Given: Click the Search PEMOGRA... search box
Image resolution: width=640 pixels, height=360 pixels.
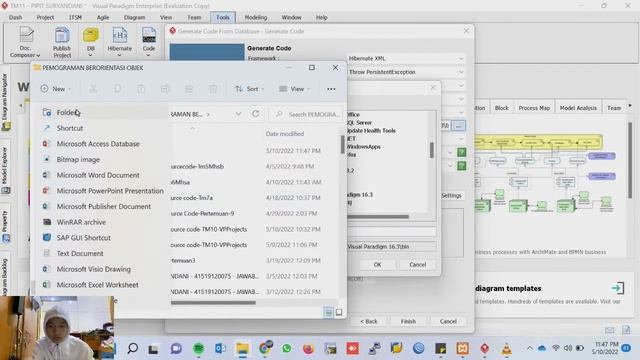Looking at the screenshot, I should 307,114.
